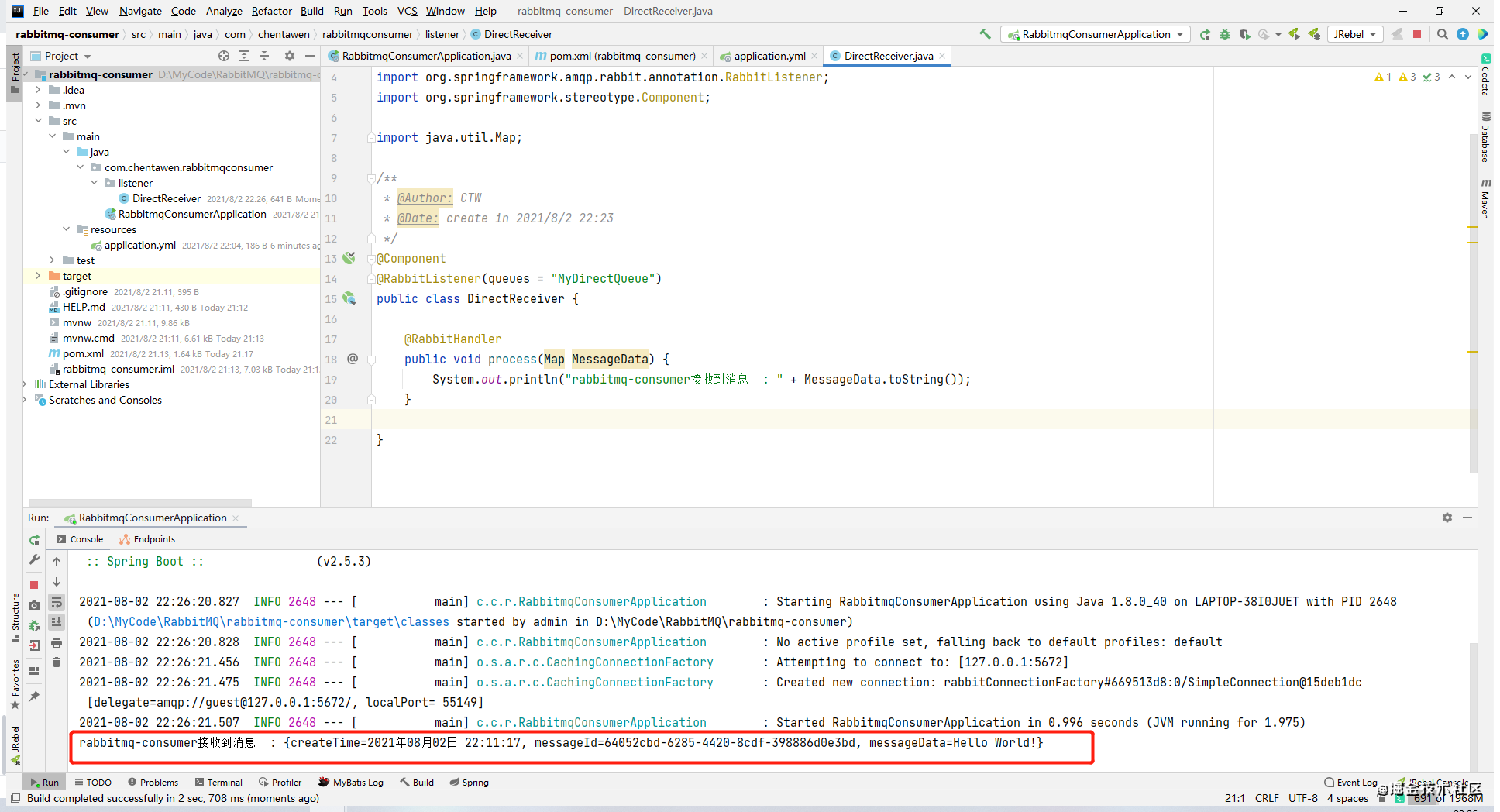Open Project panel options gear
This screenshot has height=812, width=1500.
click(290, 56)
